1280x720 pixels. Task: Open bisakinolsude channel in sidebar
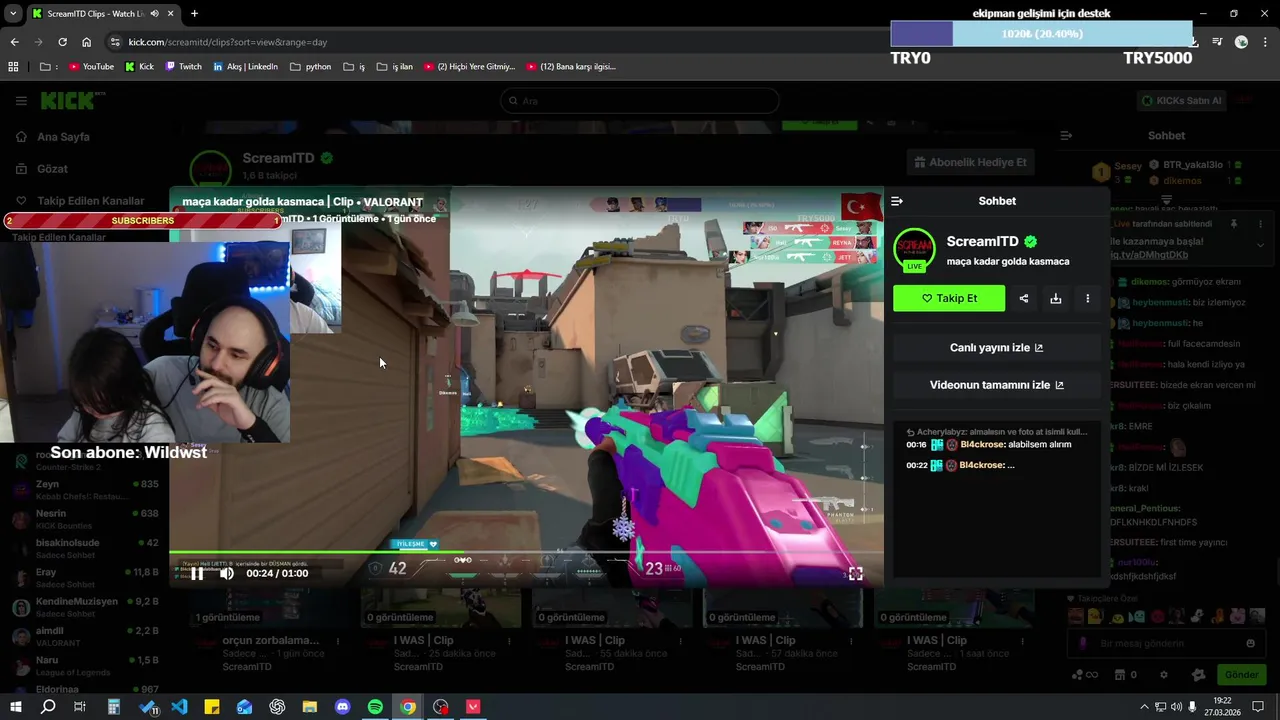click(85, 548)
